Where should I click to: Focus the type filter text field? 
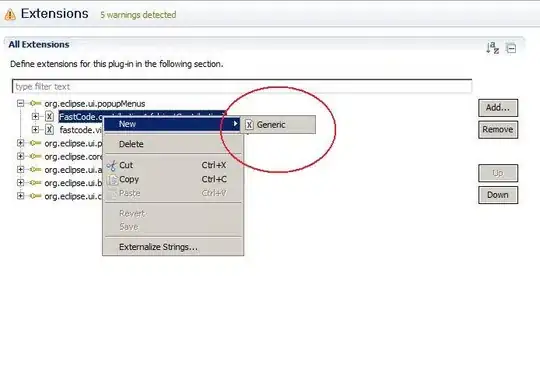(242, 86)
